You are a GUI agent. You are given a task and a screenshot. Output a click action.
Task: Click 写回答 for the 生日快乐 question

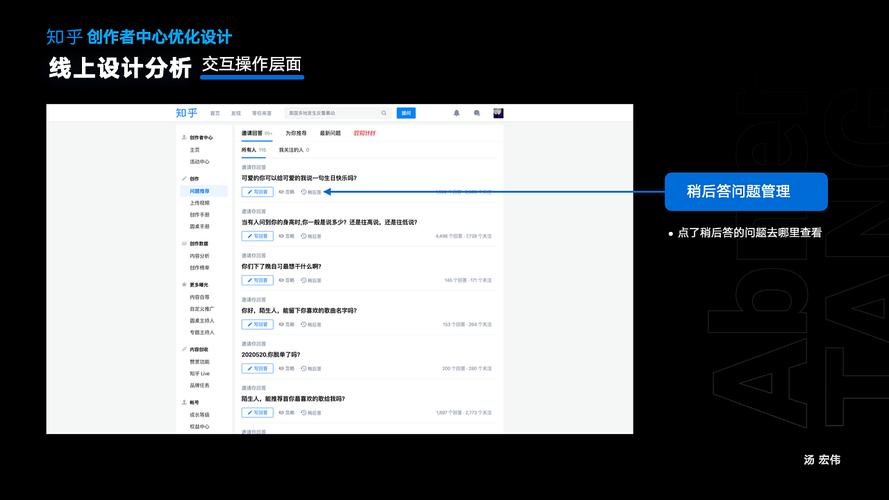pos(257,192)
